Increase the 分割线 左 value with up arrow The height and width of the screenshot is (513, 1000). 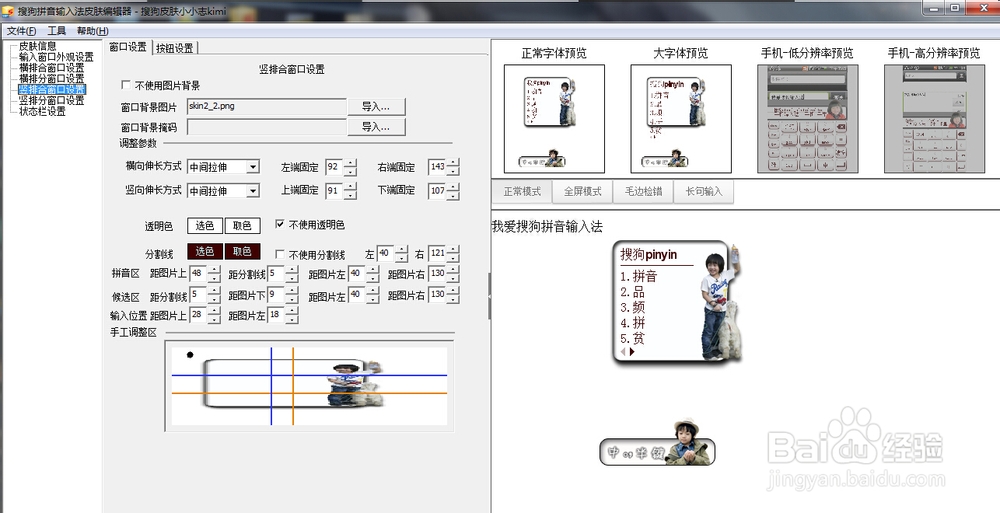pos(401,249)
